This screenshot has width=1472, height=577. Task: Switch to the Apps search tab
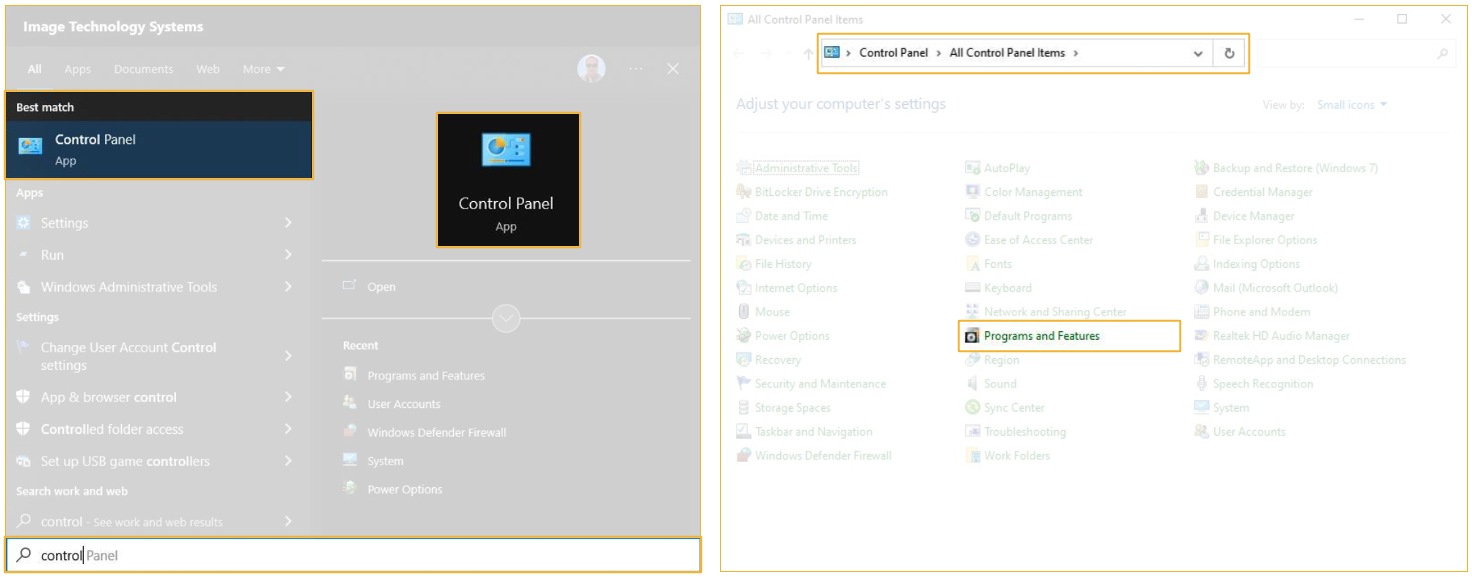click(77, 69)
